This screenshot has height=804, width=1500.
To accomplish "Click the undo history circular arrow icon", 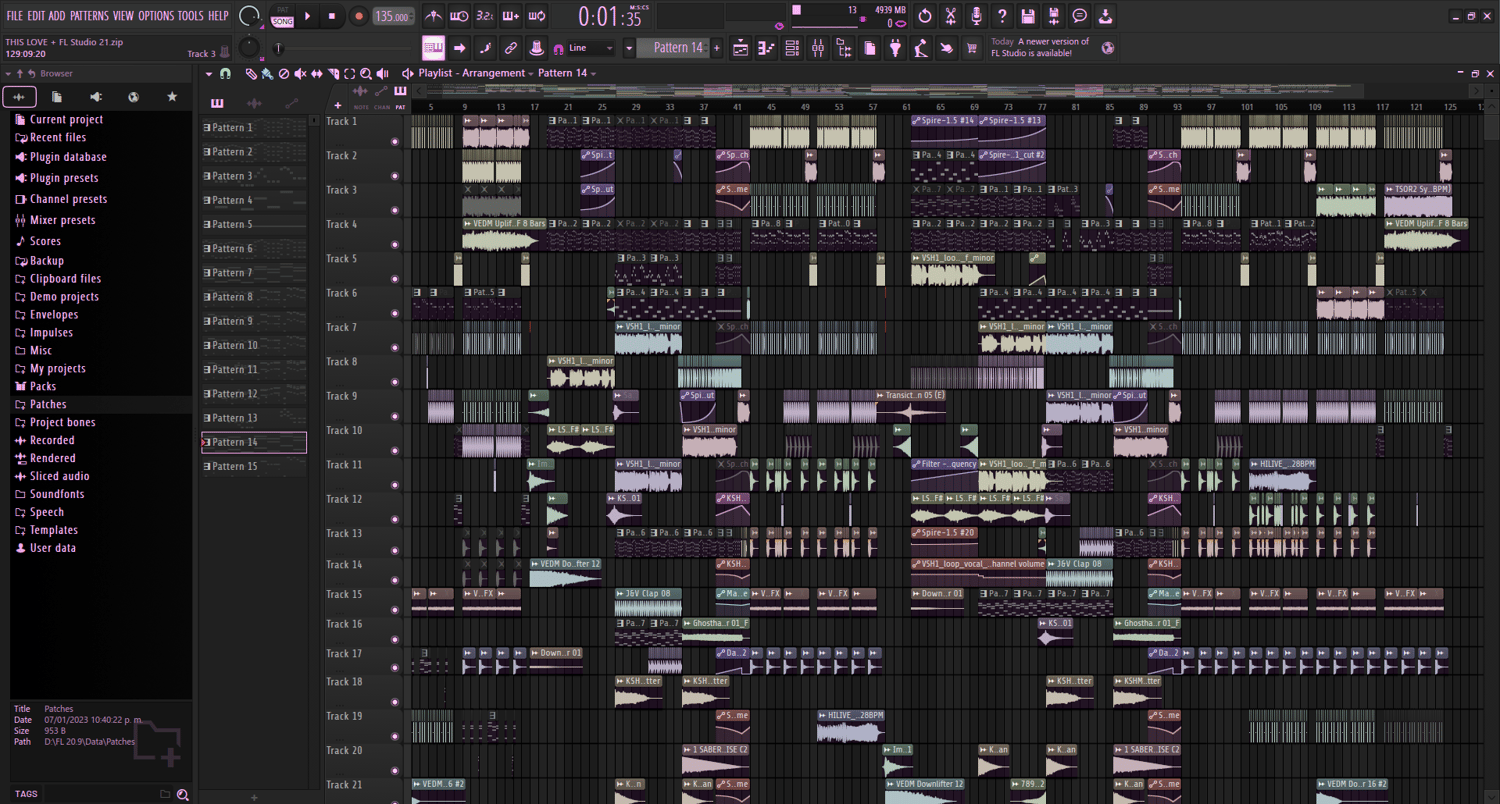I will pyautogui.click(x=925, y=16).
